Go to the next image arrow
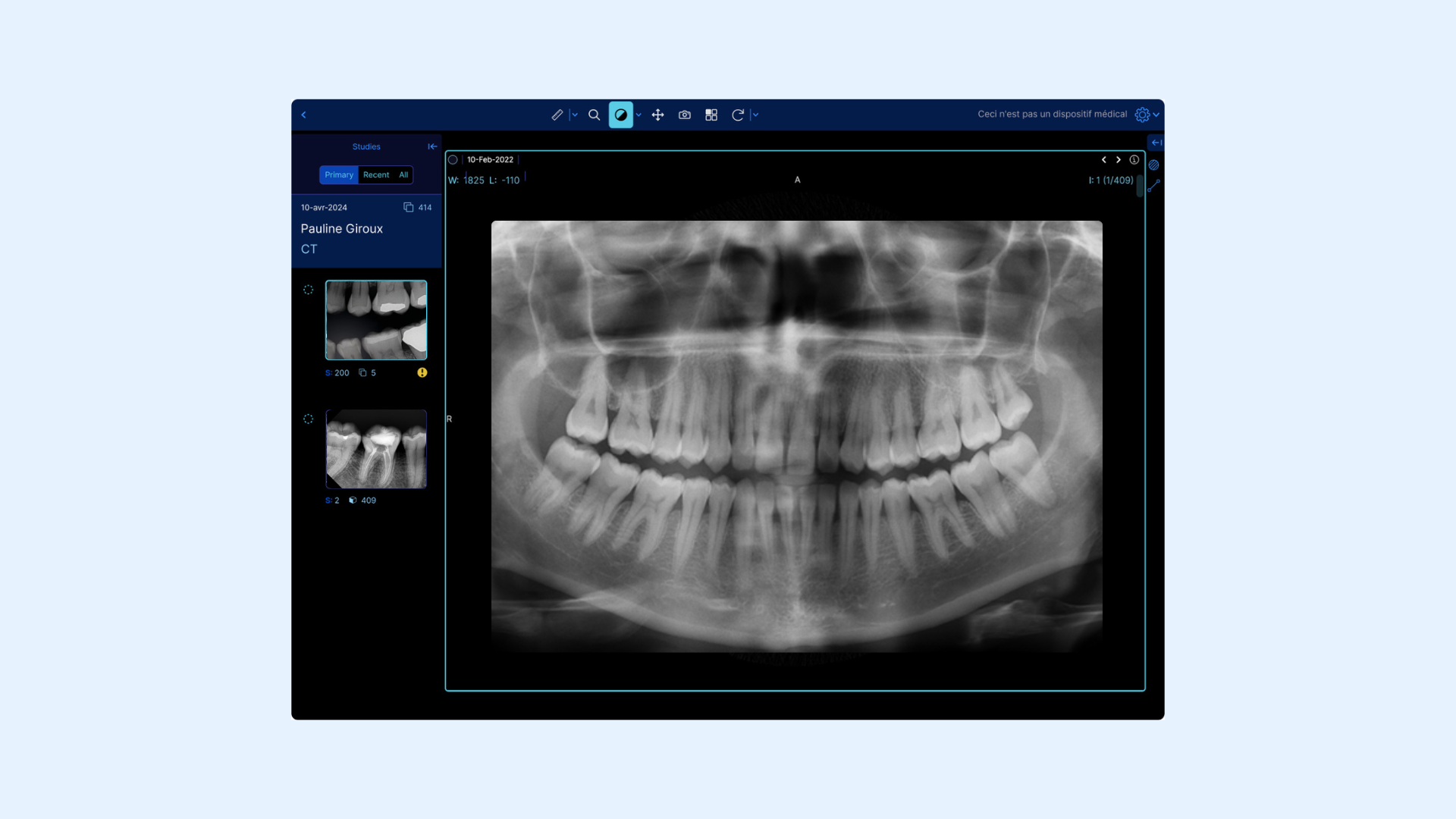The height and width of the screenshot is (819, 1456). (x=1118, y=159)
